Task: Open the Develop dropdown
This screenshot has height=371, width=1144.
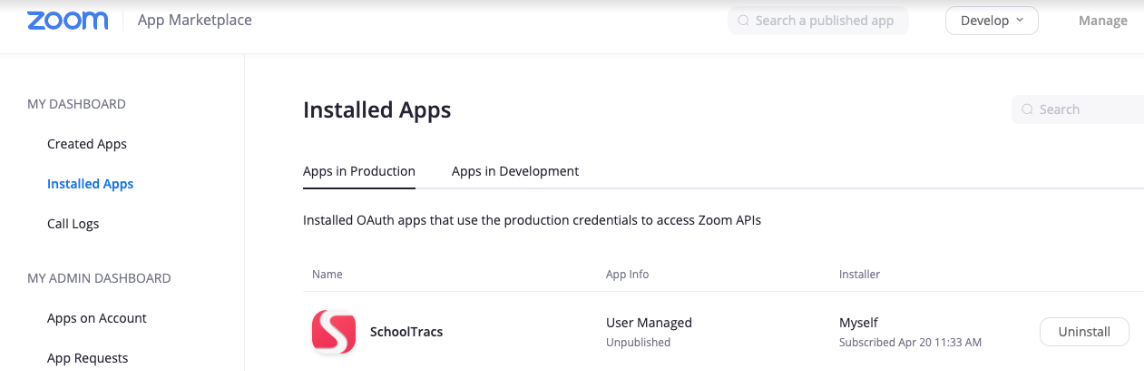Action: click(992, 20)
